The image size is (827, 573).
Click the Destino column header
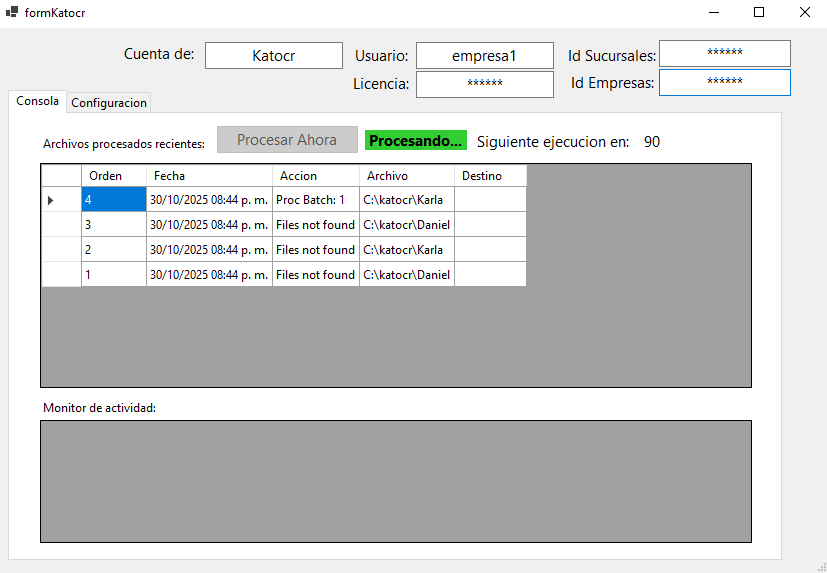pyautogui.click(x=490, y=176)
